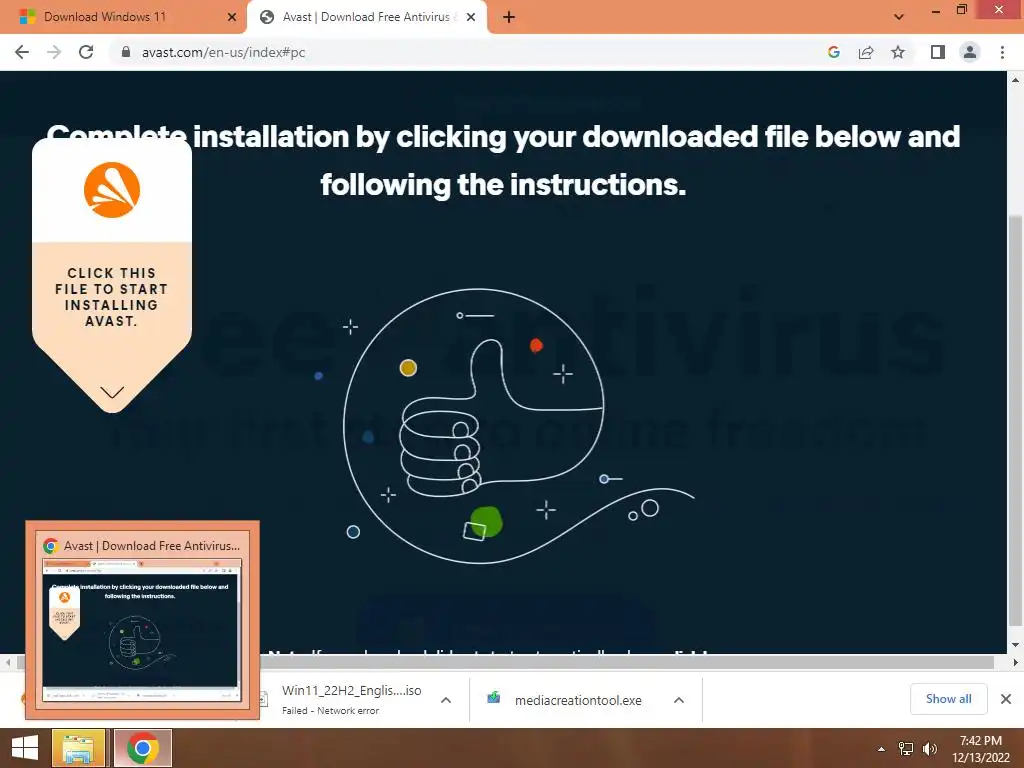The width and height of the screenshot is (1024, 768).
Task: Click the down chevron on Avast pointer
Action: click(x=112, y=392)
